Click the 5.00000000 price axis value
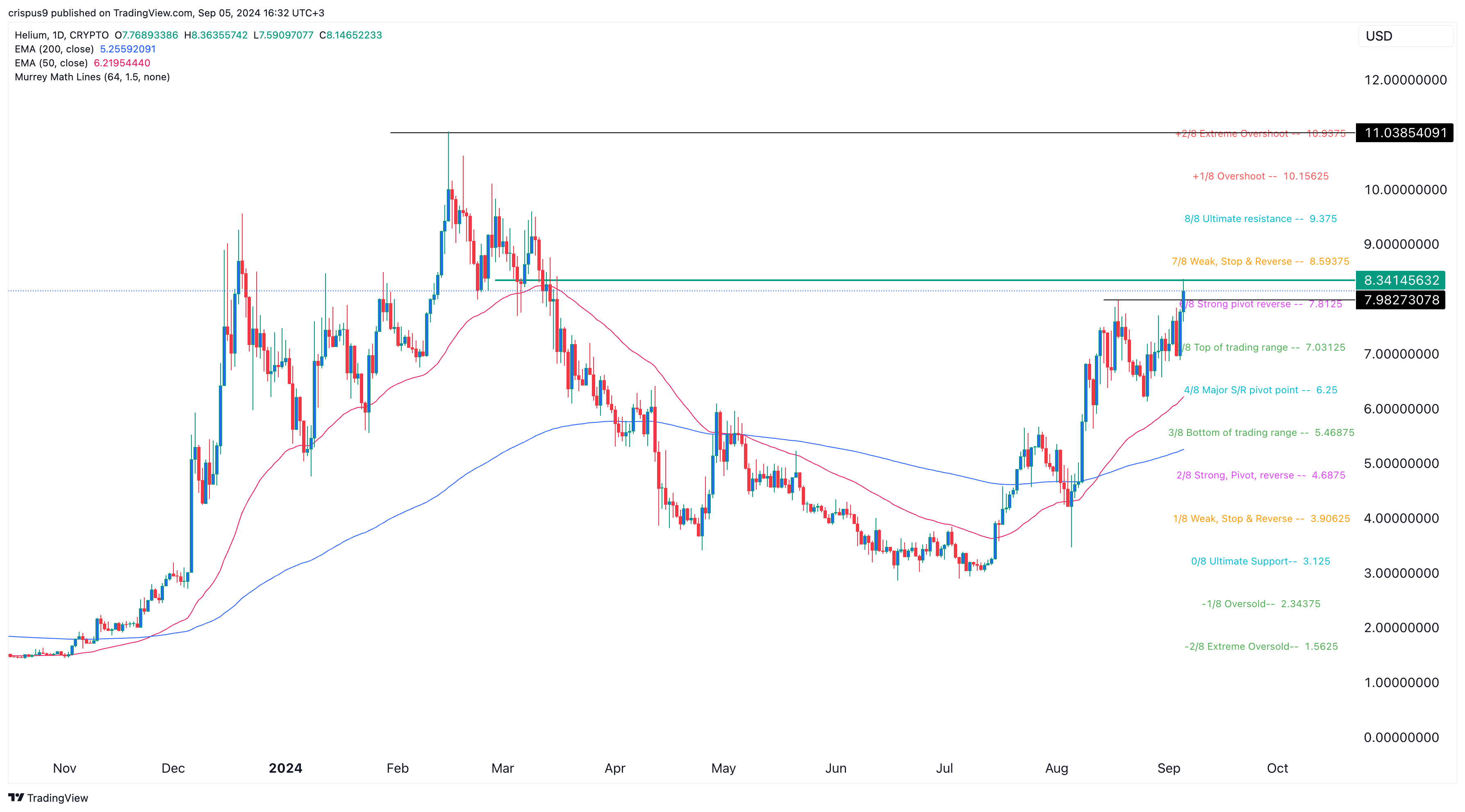Viewport: 1465px width, 812px height. pyautogui.click(x=1401, y=463)
